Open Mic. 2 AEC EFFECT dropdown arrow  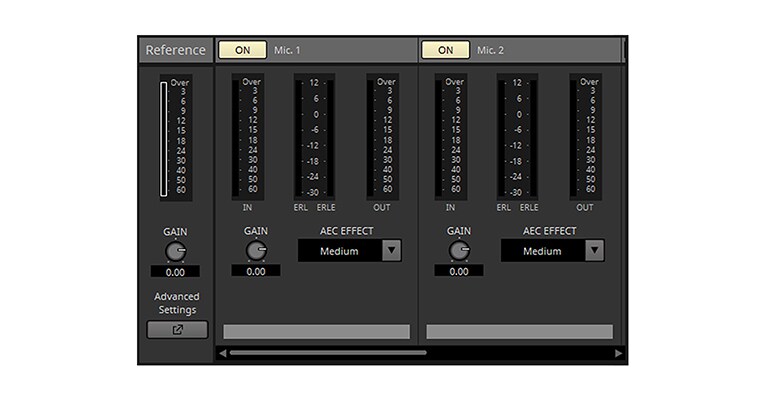594,251
